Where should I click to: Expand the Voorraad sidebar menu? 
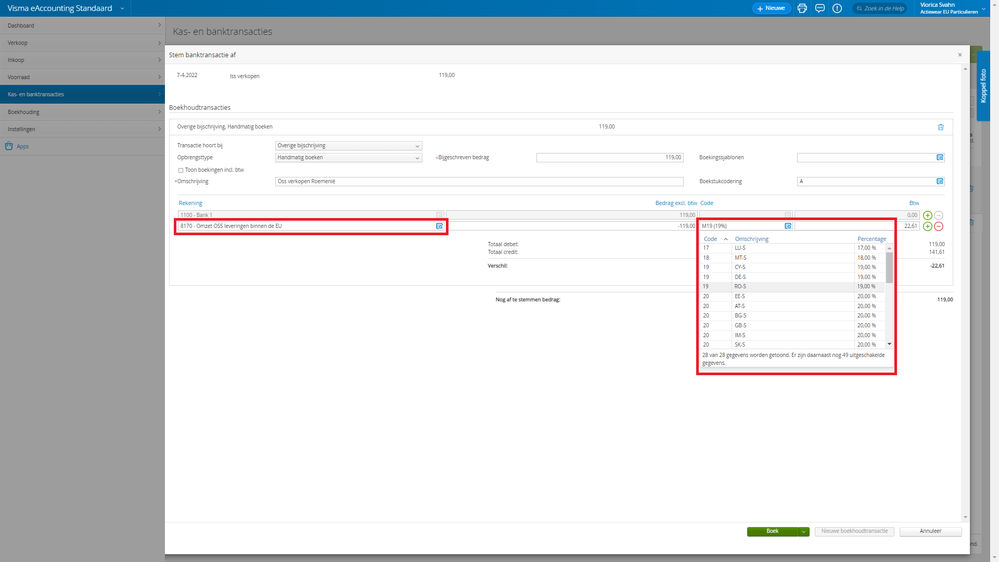[82, 77]
